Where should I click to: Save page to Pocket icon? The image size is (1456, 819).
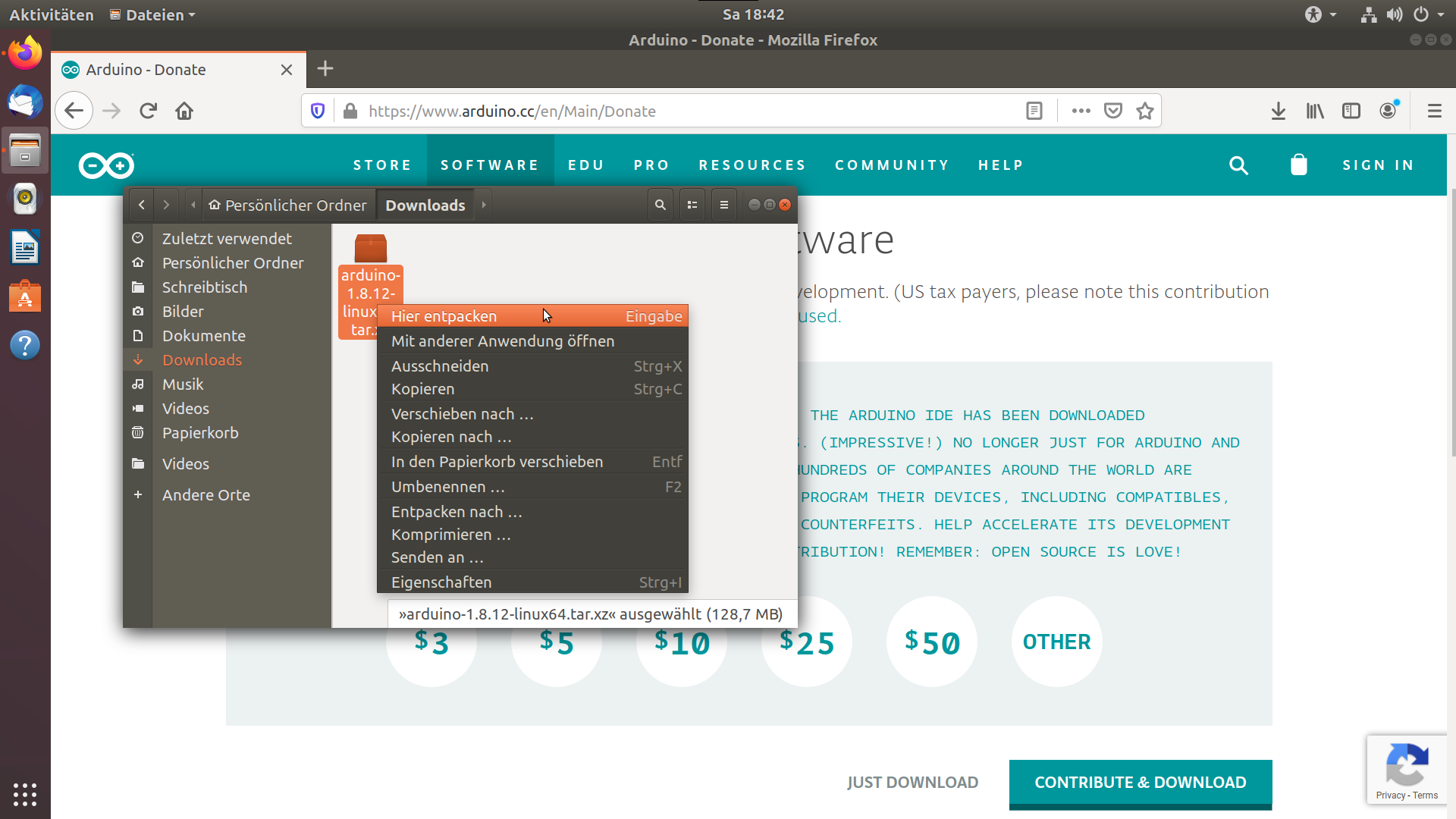pos(1112,111)
